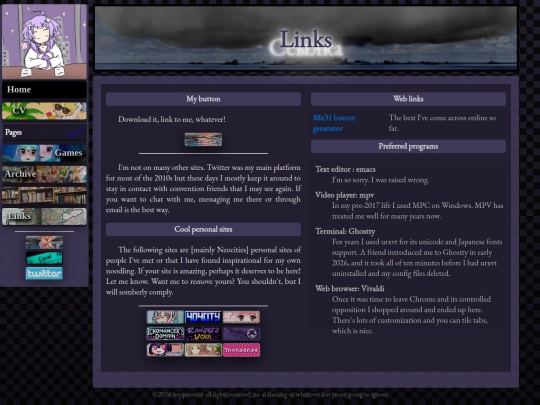Download the sunset site button under My button
The image size is (540, 405).
pyautogui.click(x=203, y=139)
